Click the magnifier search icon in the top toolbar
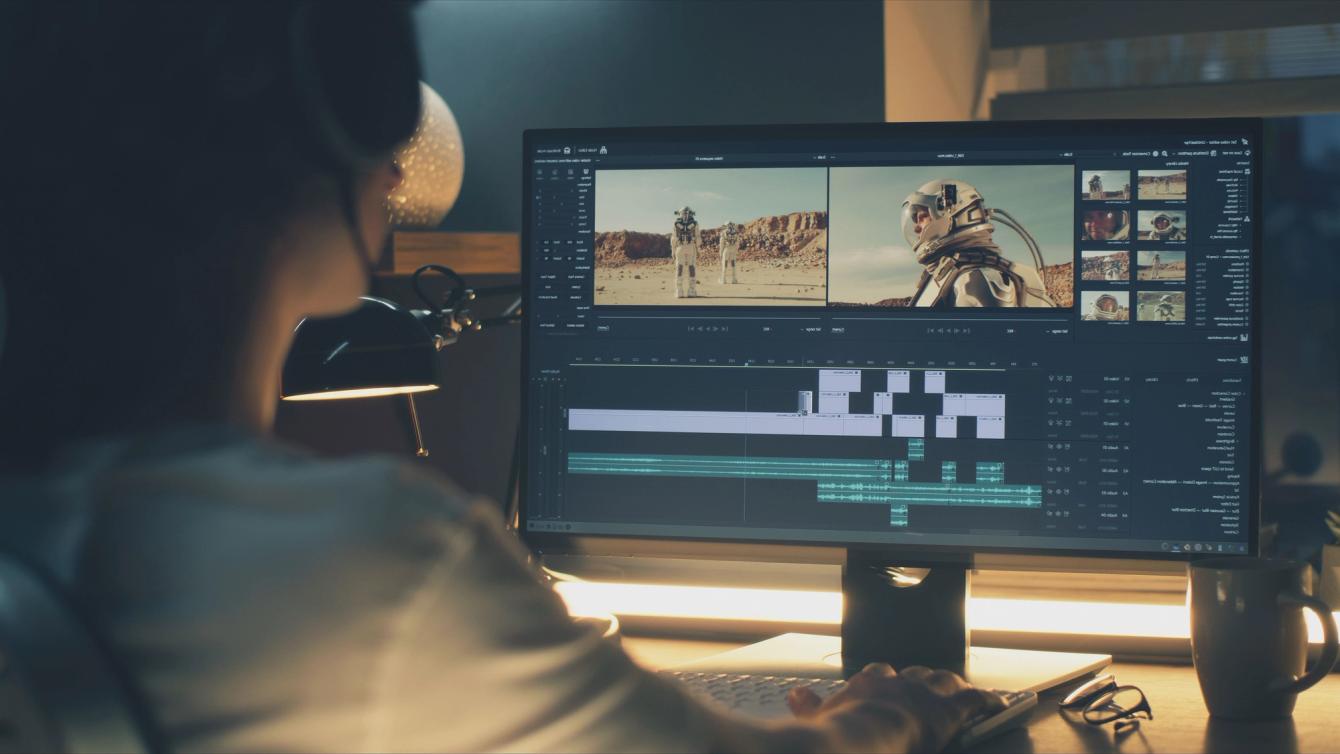 click(1164, 154)
